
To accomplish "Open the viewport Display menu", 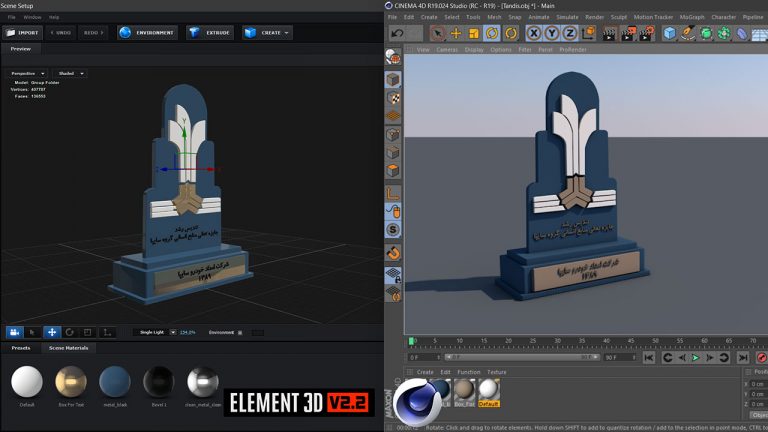I will coord(474,50).
